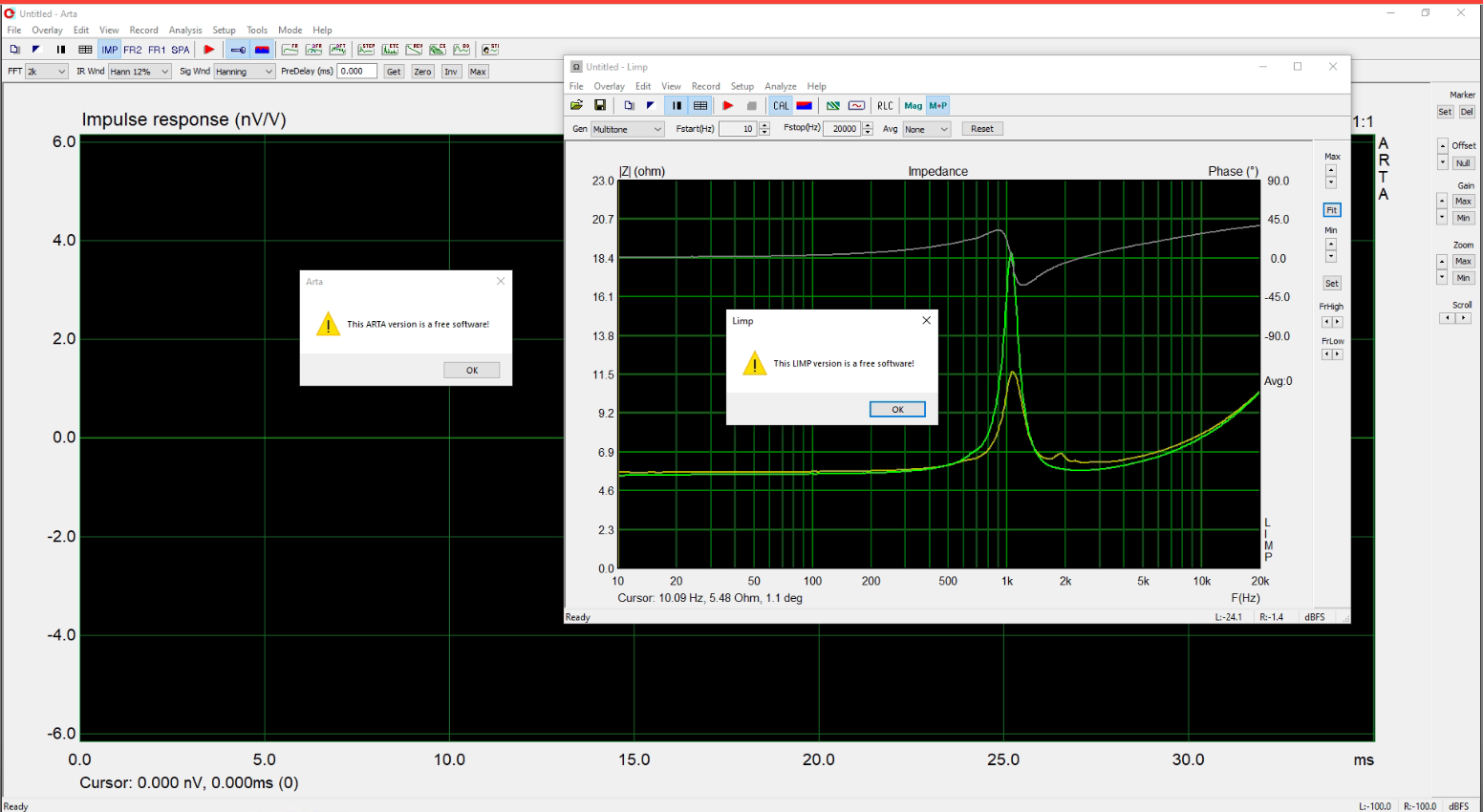Click the PreDelay (ms) input field
Viewport: 1483px width, 812px height.
point(357,72)
